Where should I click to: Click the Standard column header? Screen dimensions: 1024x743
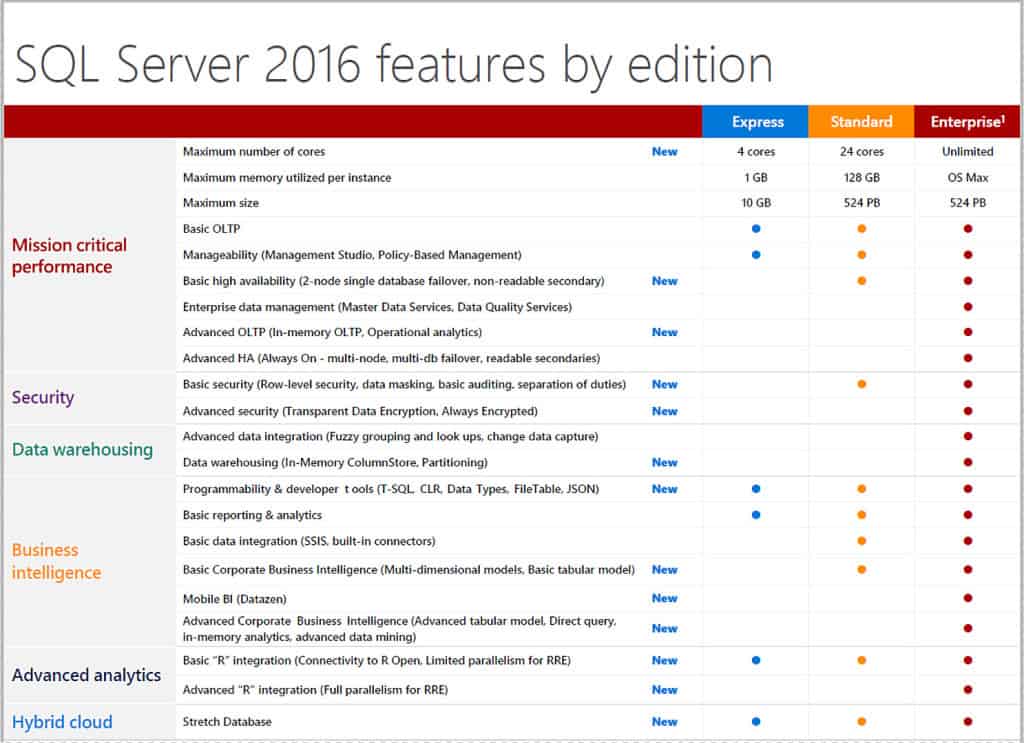861,121
